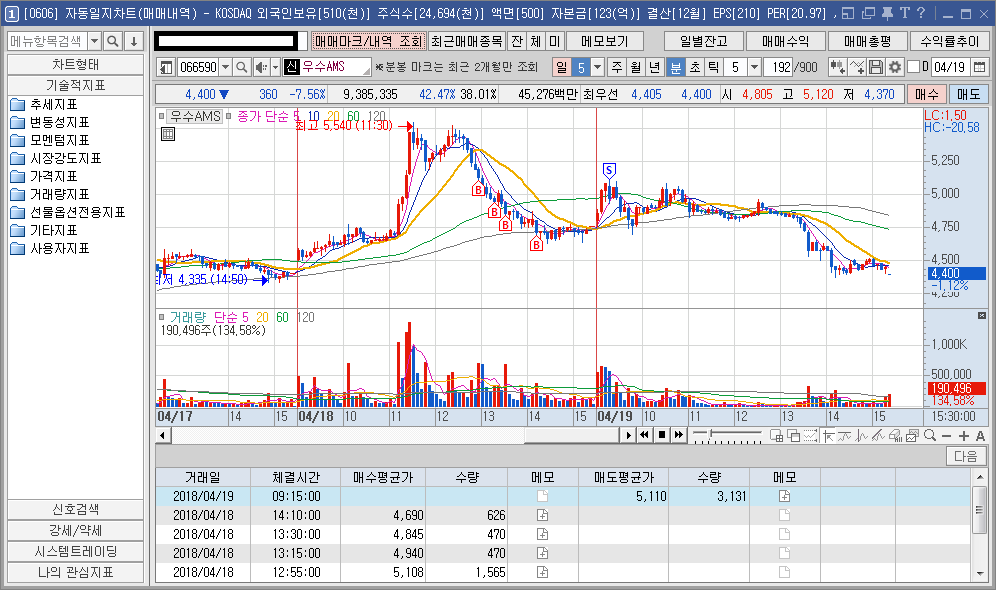The width and height of the screenshot is (996, 590).
Task: Click the red 매수 buy button
Action: coord(927,95)
